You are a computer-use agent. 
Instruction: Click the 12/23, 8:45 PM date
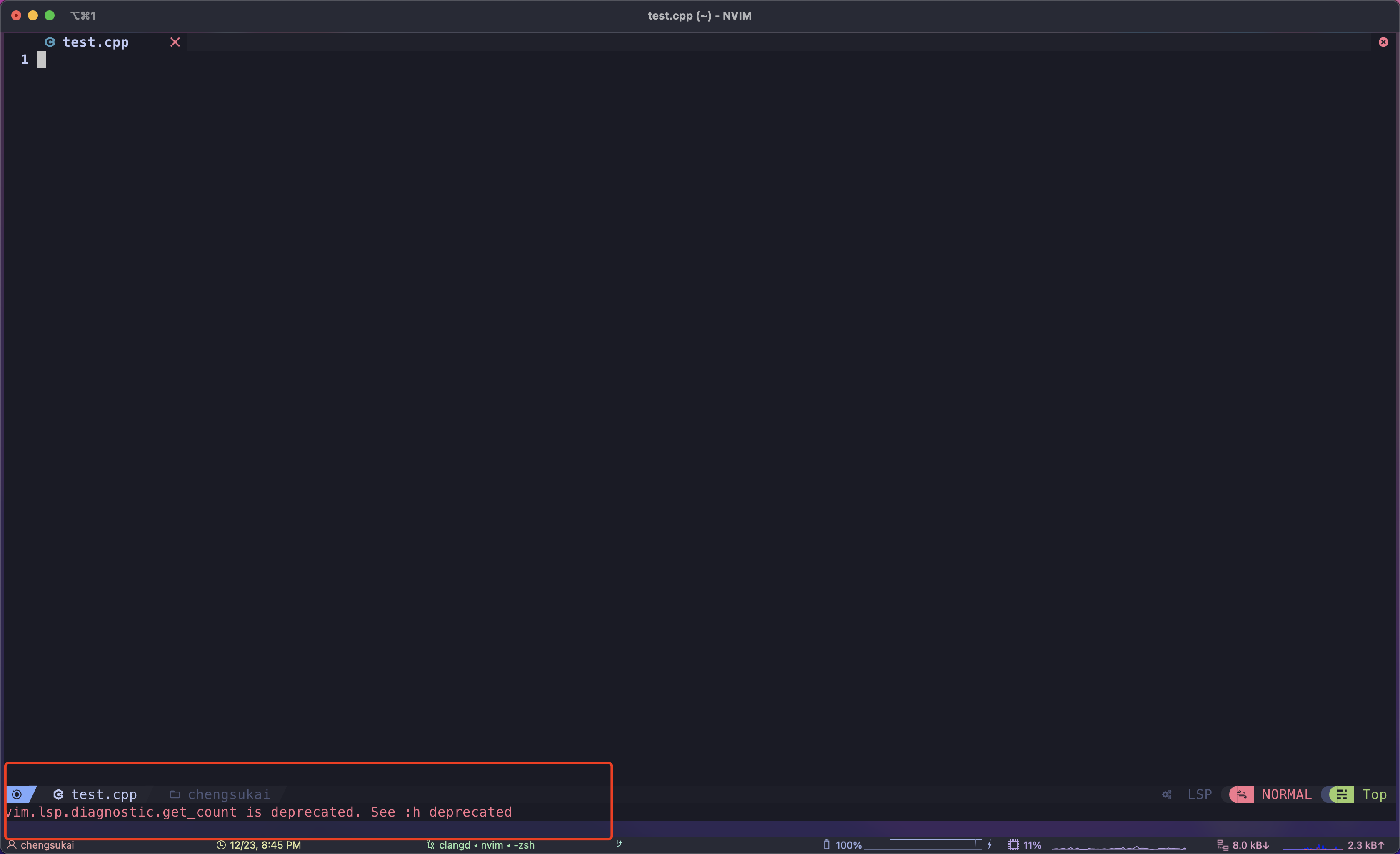click(265, 845)
